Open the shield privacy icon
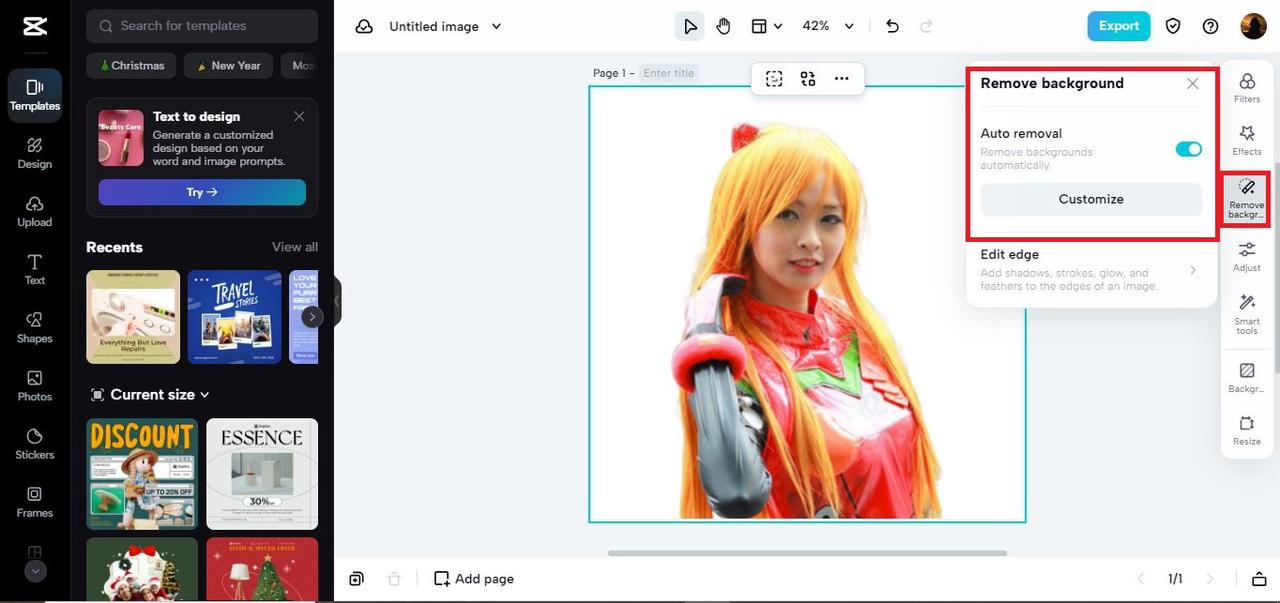 1174,27
